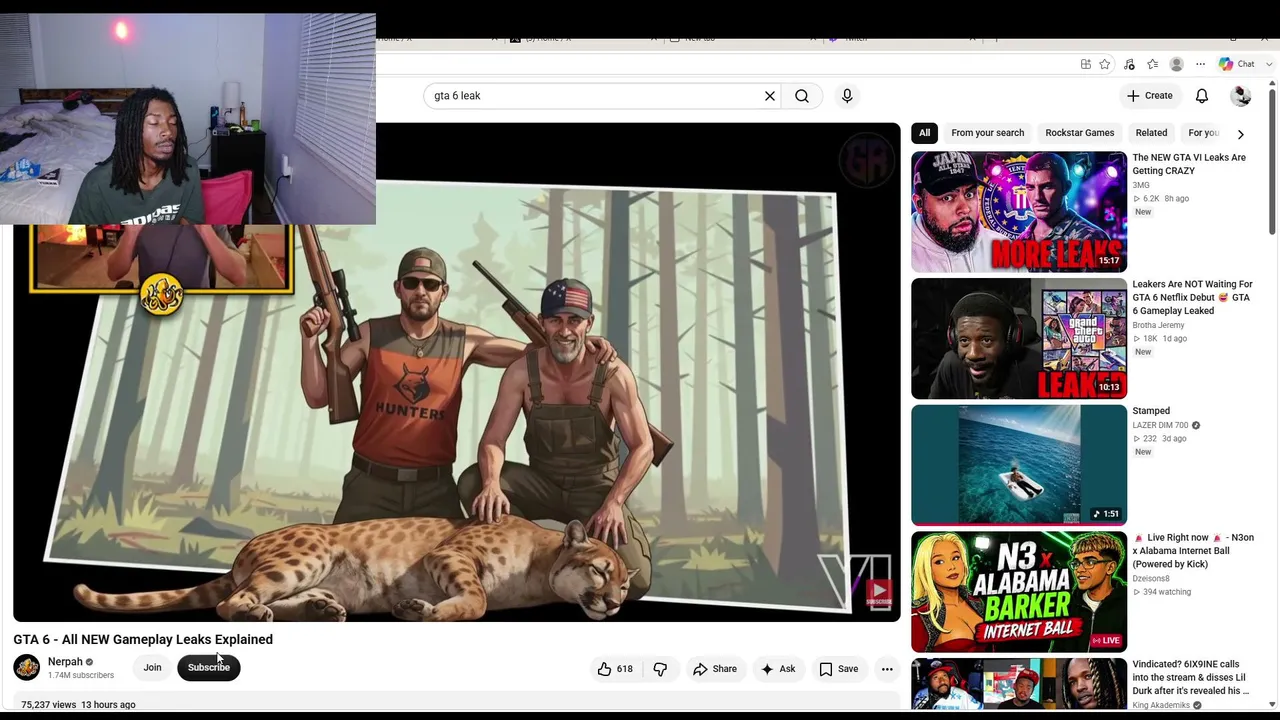Screen dimensions: 1280x720
Task: Open the Dzeisons8 channel name
Action: [x=1151, y=579]
